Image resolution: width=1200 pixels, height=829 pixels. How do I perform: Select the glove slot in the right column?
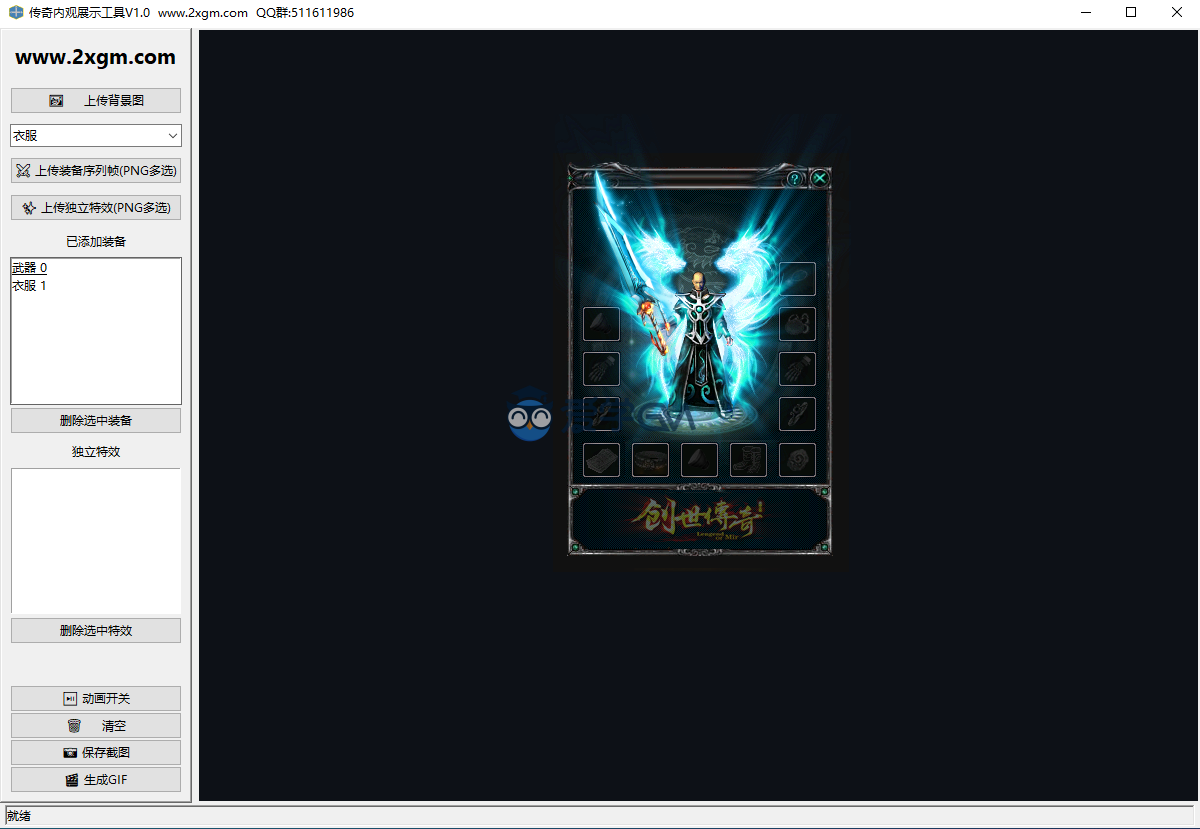(x=797, y=369)
